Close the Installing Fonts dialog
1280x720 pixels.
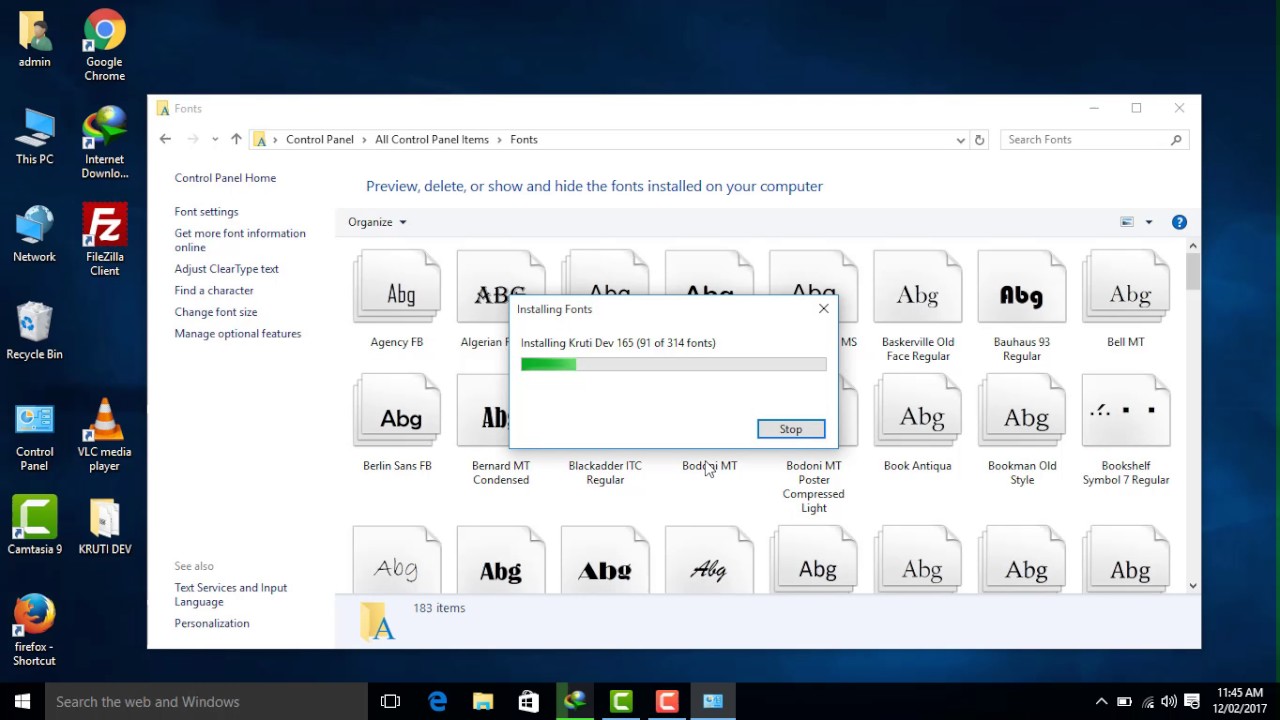[824, 309]
